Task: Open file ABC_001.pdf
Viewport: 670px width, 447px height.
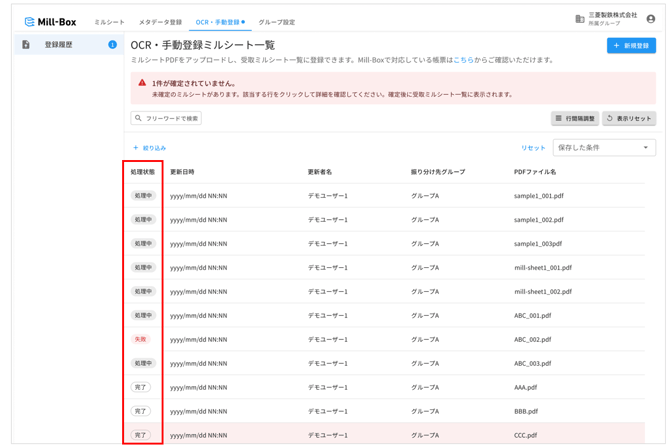Action: pyautogui.click(x=533, y=315)
